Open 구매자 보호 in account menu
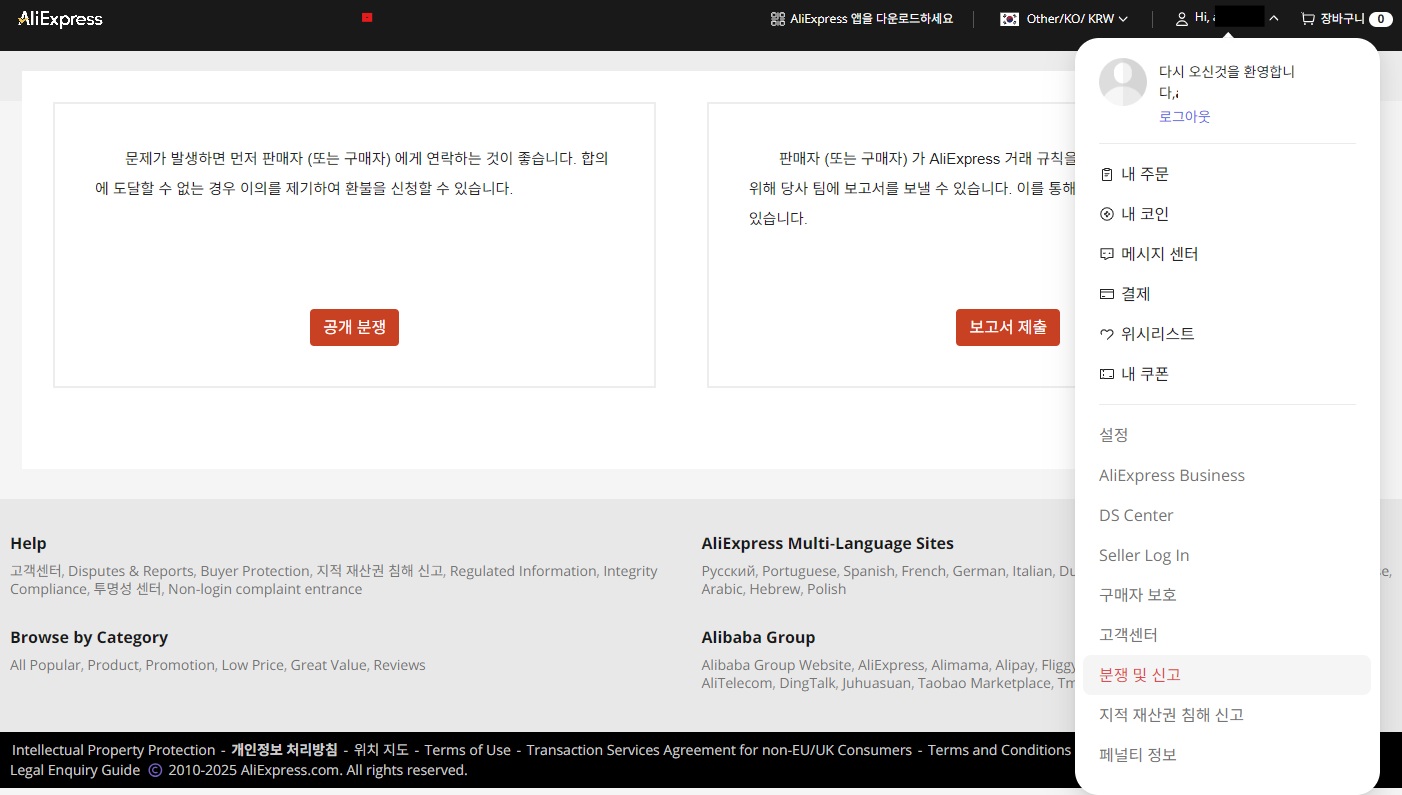 point(1138,595)
